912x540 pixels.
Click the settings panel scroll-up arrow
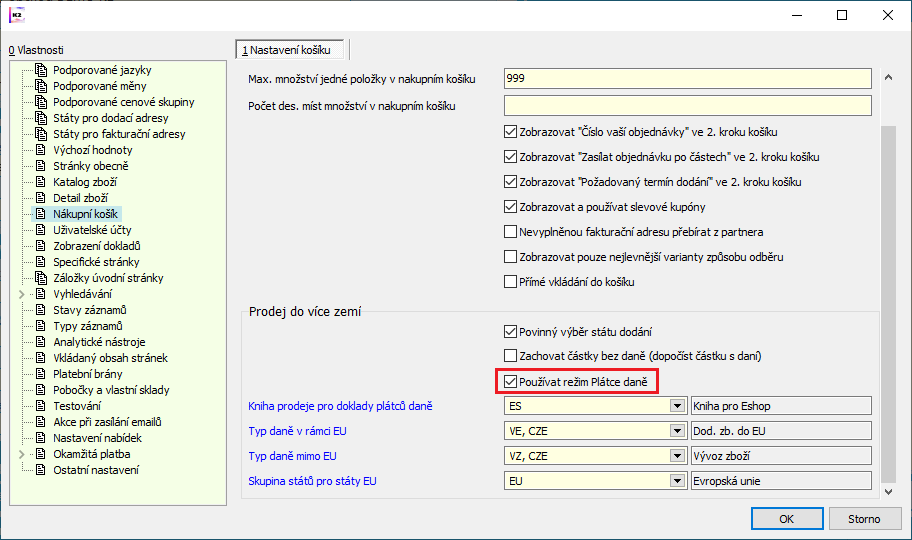pos(888,77)
